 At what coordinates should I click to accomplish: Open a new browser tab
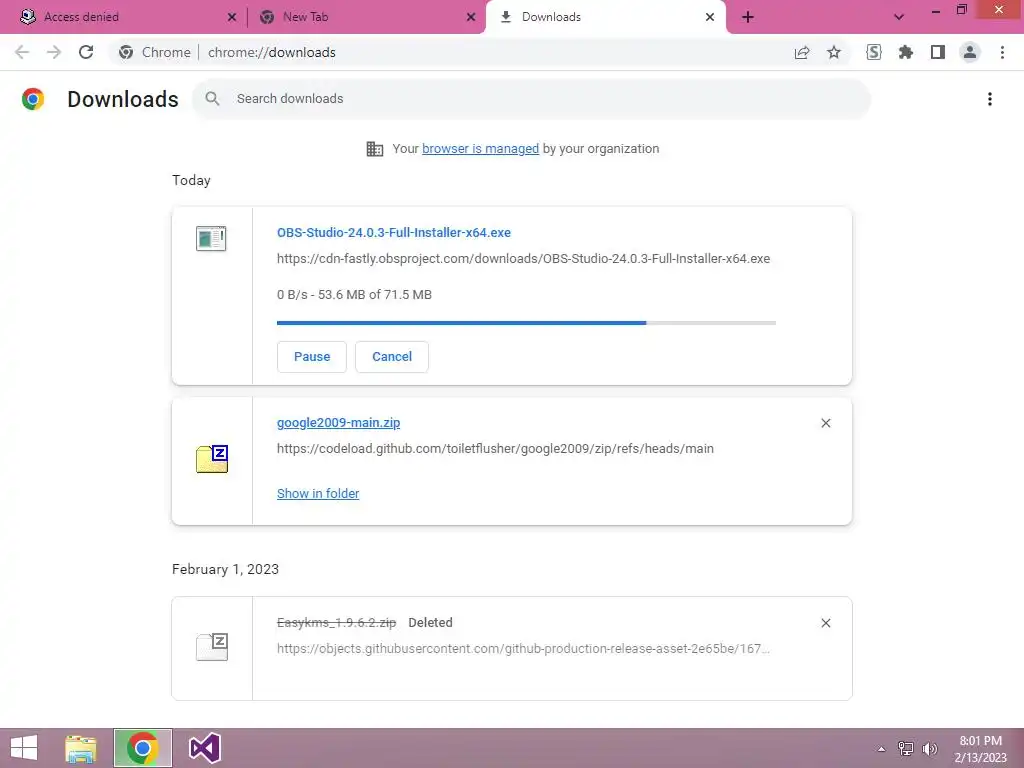(x=748, y=18)
